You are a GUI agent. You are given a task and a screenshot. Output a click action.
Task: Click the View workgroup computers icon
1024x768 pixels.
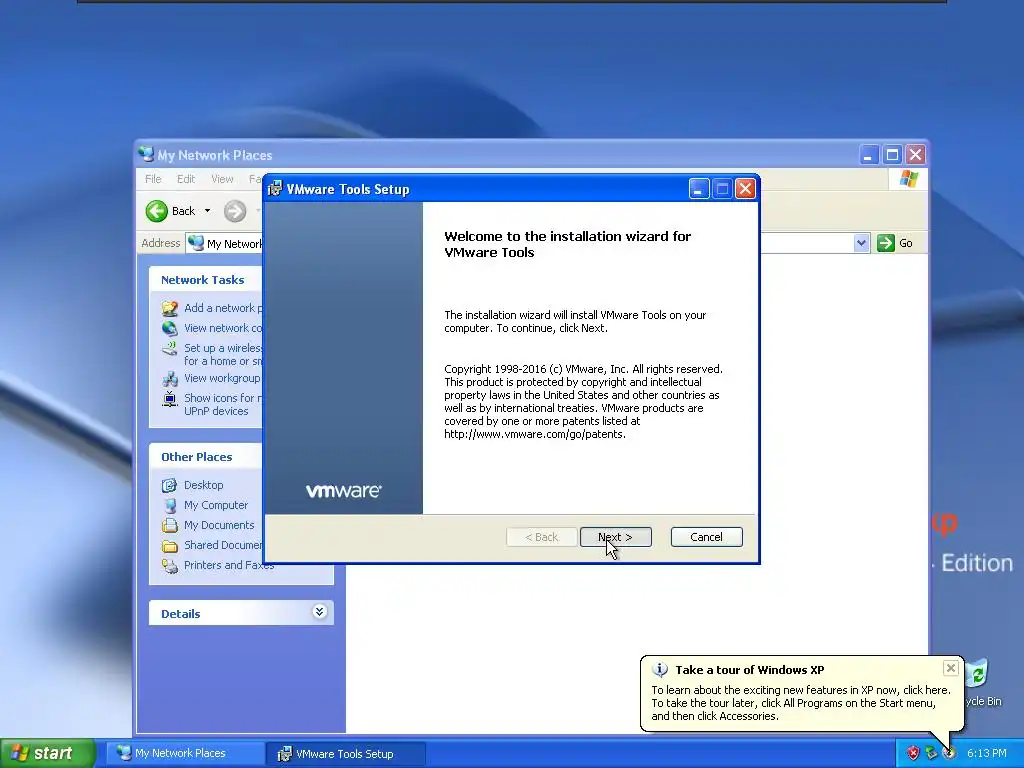pos(170,378)
